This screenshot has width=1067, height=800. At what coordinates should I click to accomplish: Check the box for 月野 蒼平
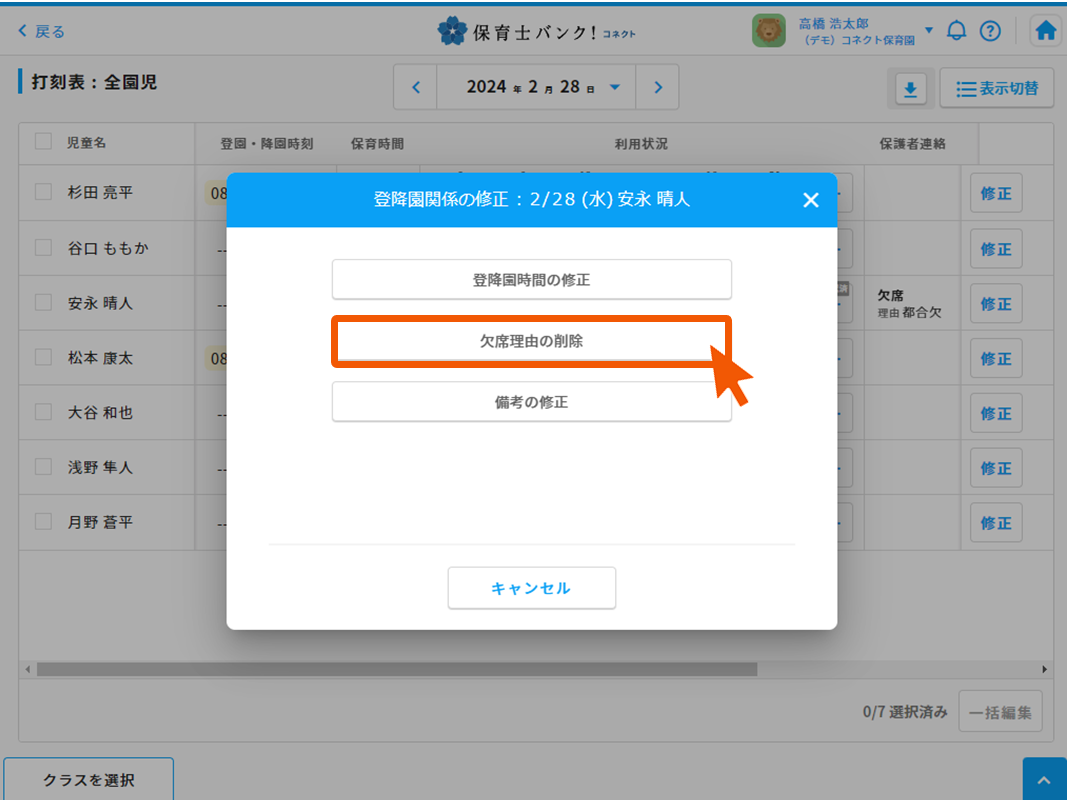[x=43, y=521]
